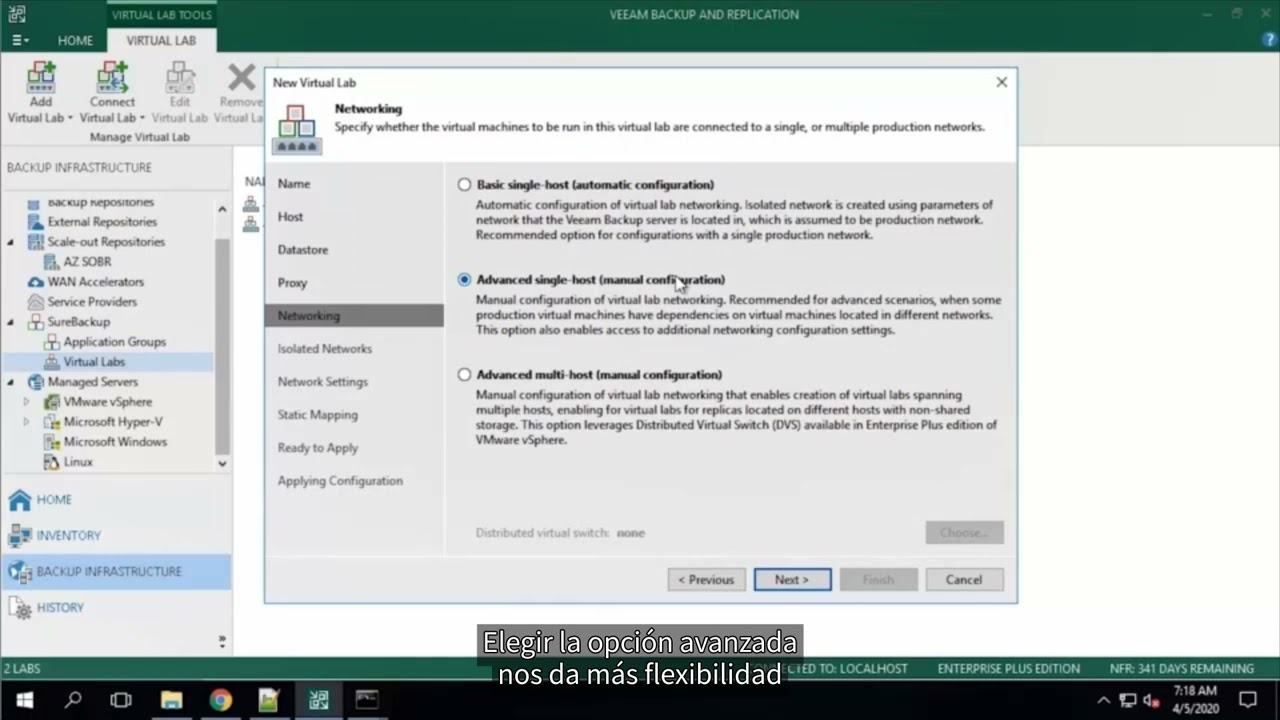Image resolution: width=1280 pixels, height=720 pixels.
Task: Open the Inventory navigation pane icon
Action: pyautogui.click(x=19, y=535)
